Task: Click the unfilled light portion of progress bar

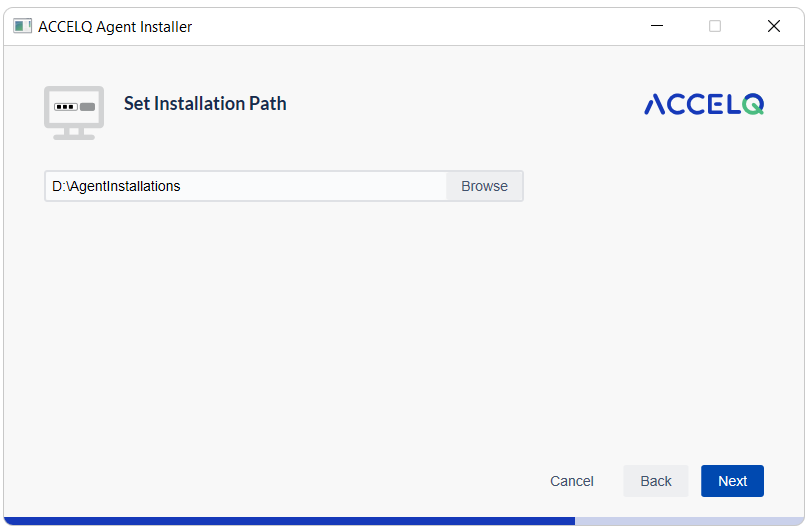Action: [689, 521]
